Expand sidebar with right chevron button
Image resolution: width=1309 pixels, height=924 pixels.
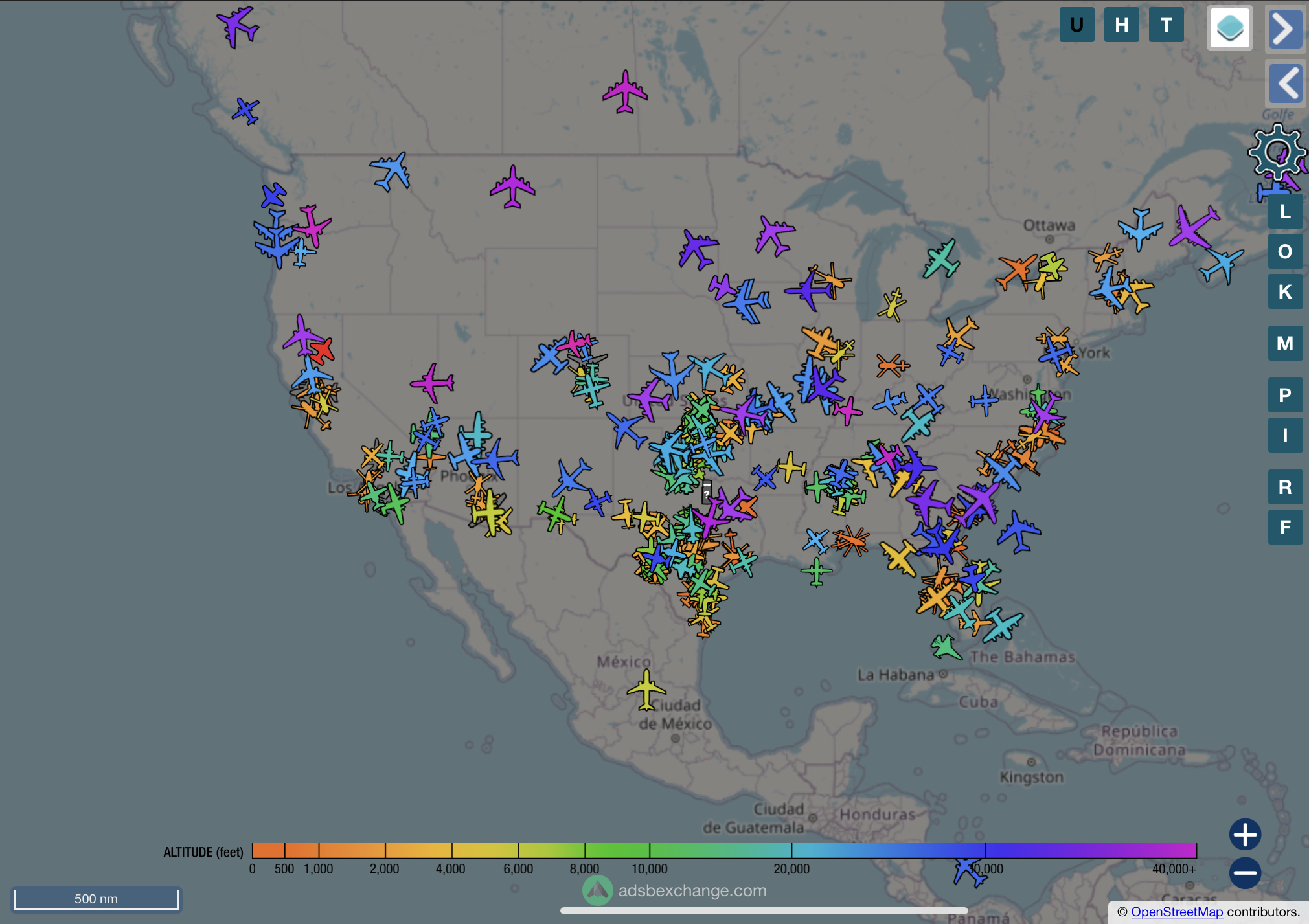[1285, 28]
